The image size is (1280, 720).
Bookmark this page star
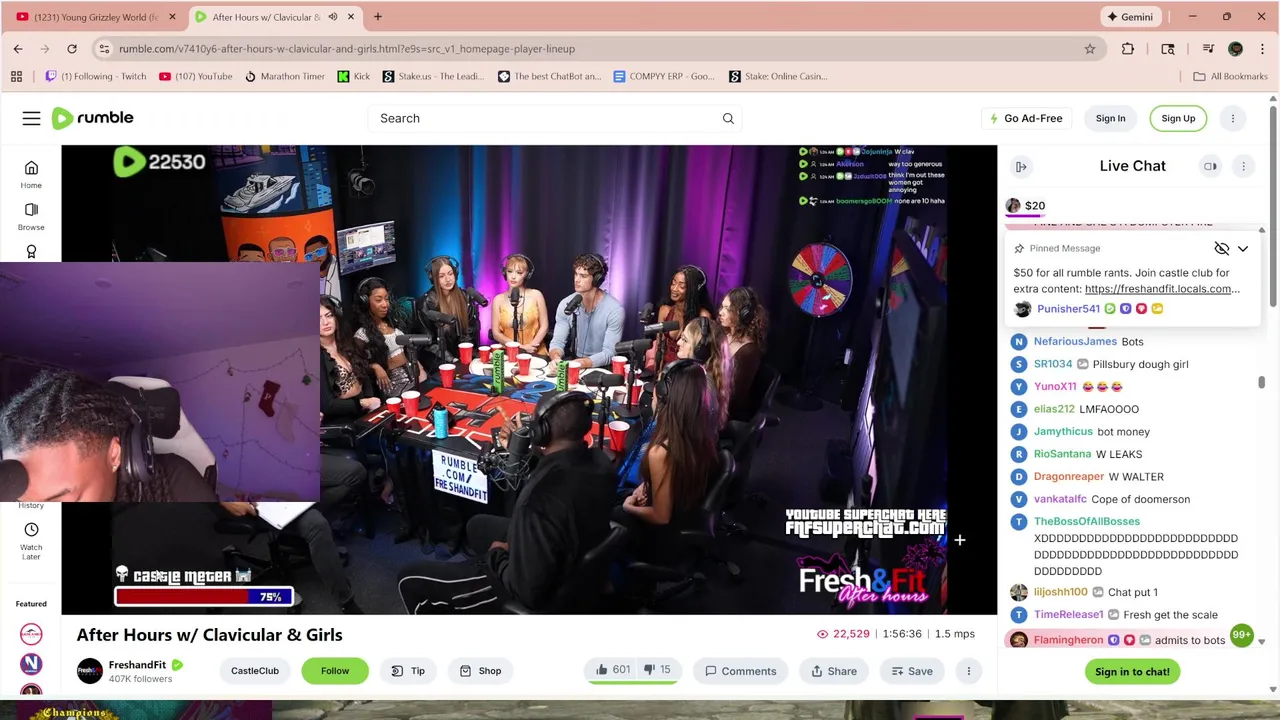[x=1089, y=49]
